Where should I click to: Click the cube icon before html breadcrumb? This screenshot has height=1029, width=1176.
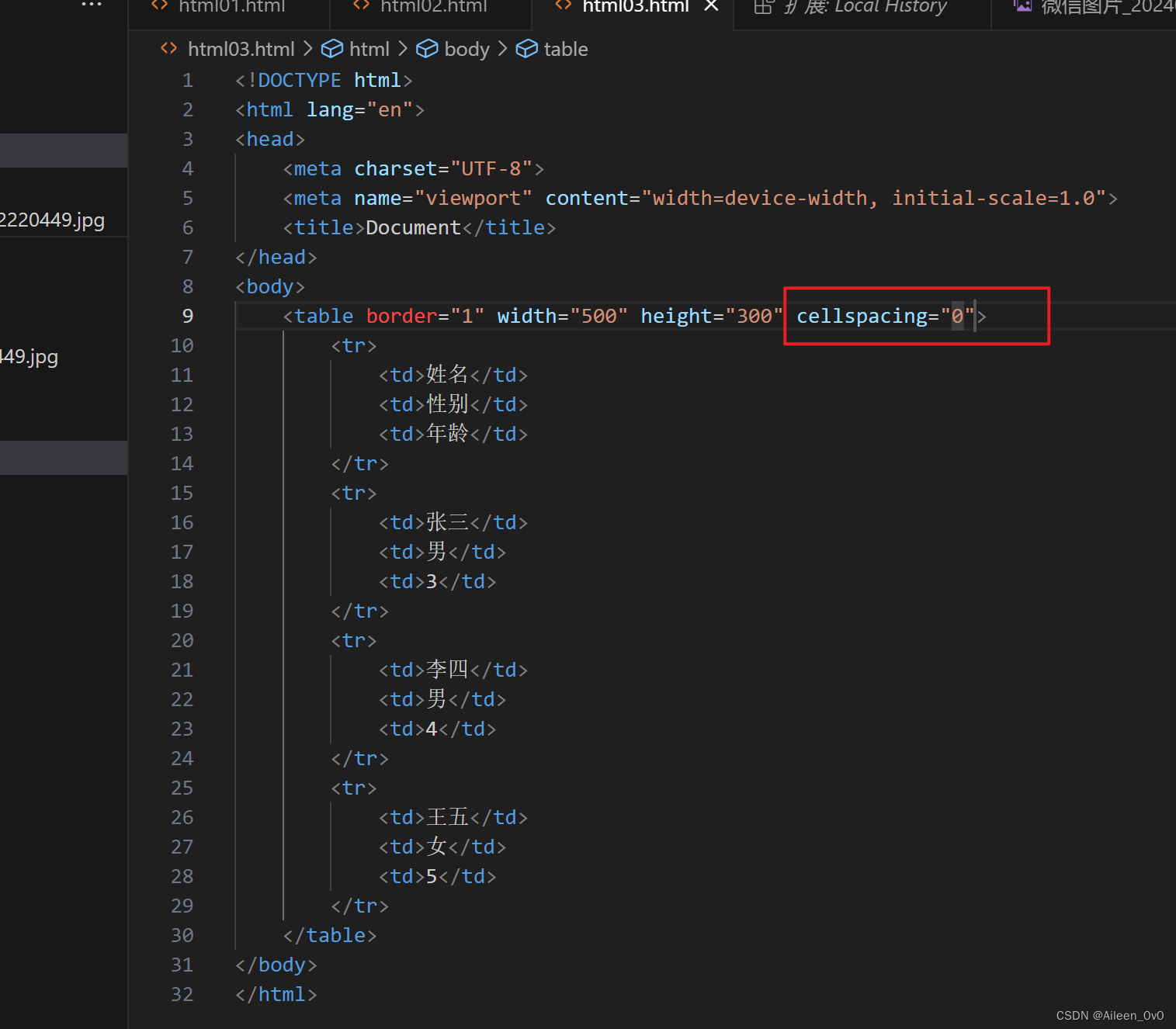(x=332, y=49)
